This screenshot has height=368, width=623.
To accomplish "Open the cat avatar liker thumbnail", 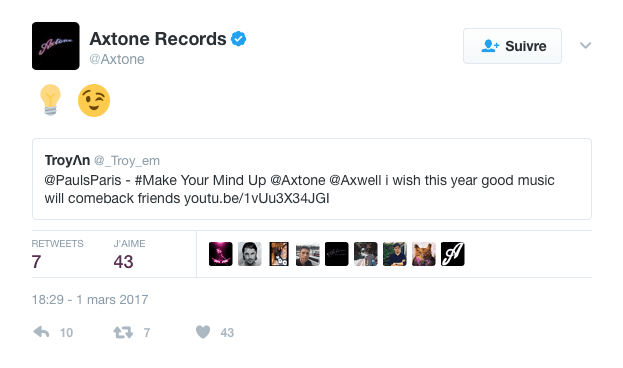I will (x=424, y=254).
